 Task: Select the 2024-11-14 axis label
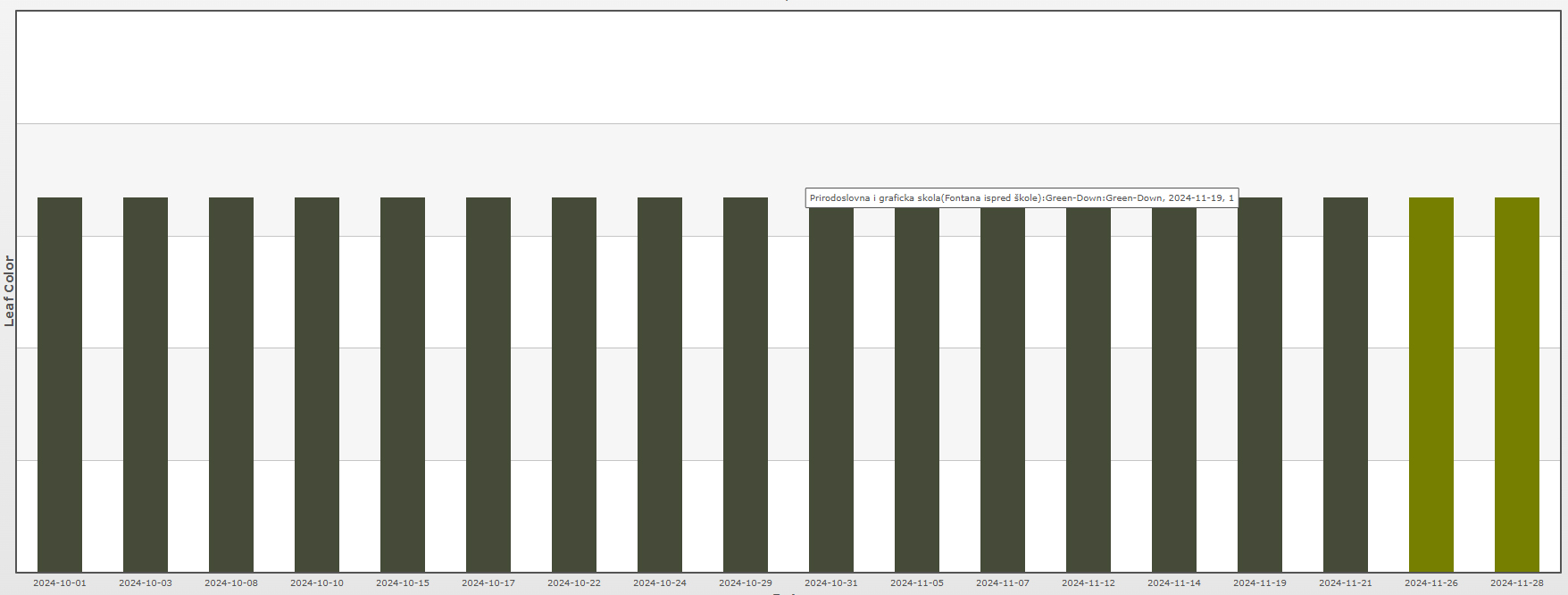click(1174, 583)
